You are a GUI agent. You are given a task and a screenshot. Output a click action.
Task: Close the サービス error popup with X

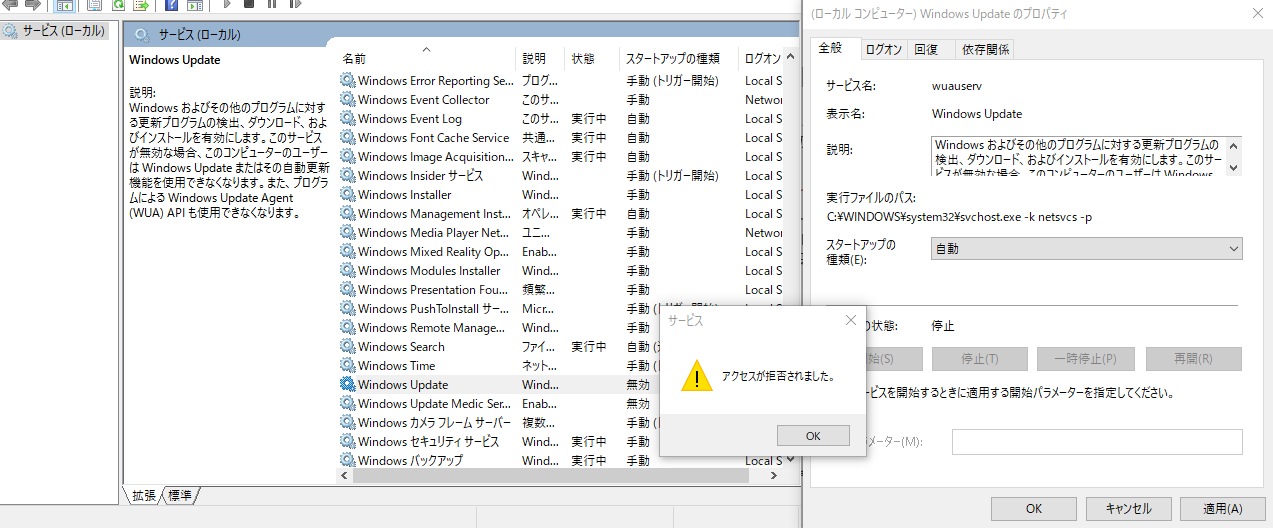pyautogui.click(x=851, y=320)
